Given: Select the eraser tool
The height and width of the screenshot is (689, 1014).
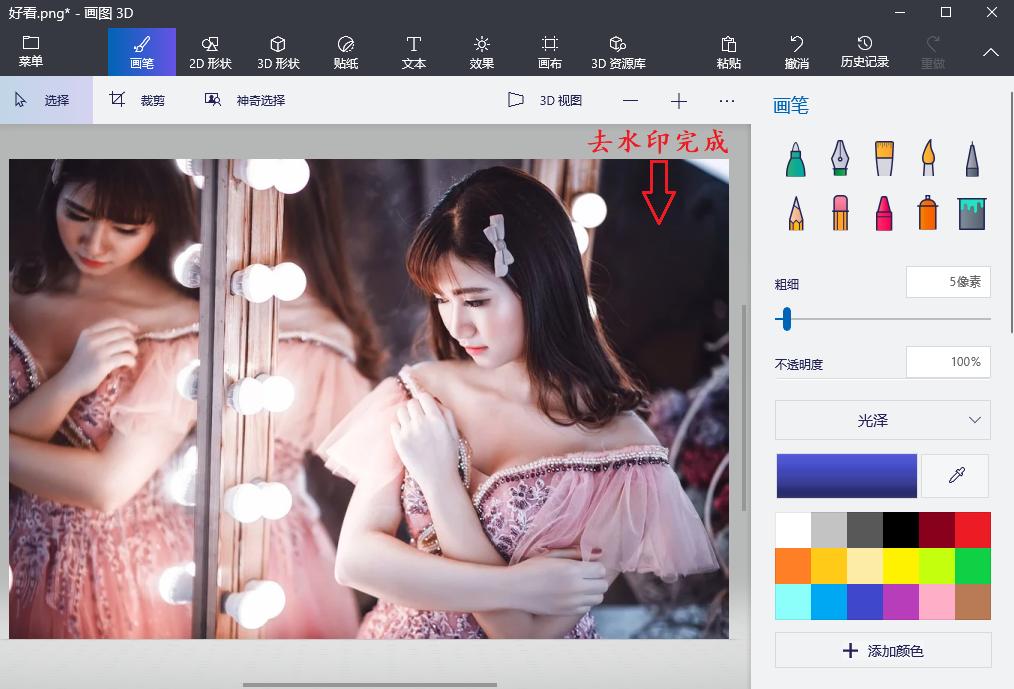Looking at the screenshot, I should 838,212.
